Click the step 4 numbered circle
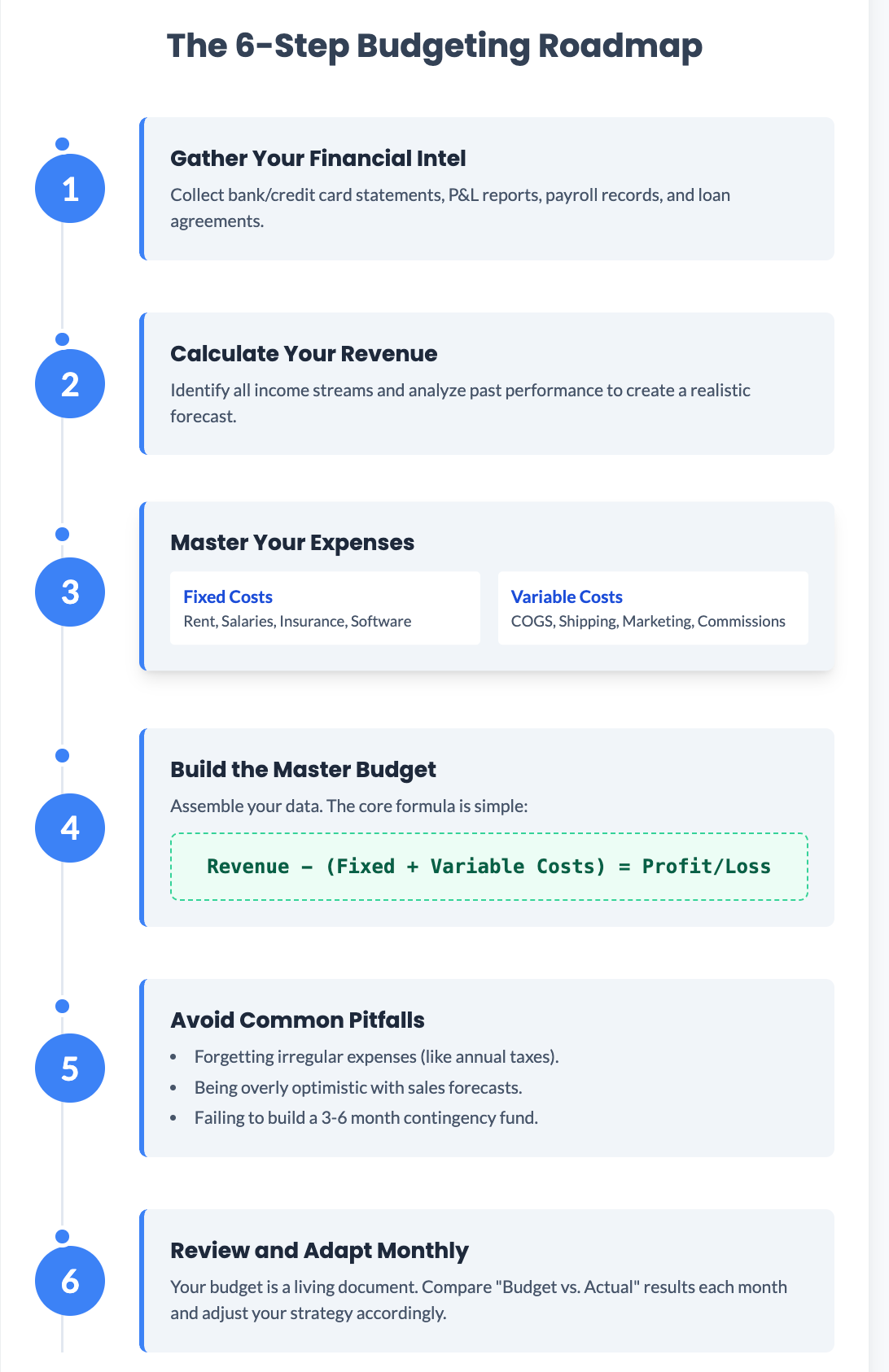This screenshot has height=1372, width=889. 70,828
